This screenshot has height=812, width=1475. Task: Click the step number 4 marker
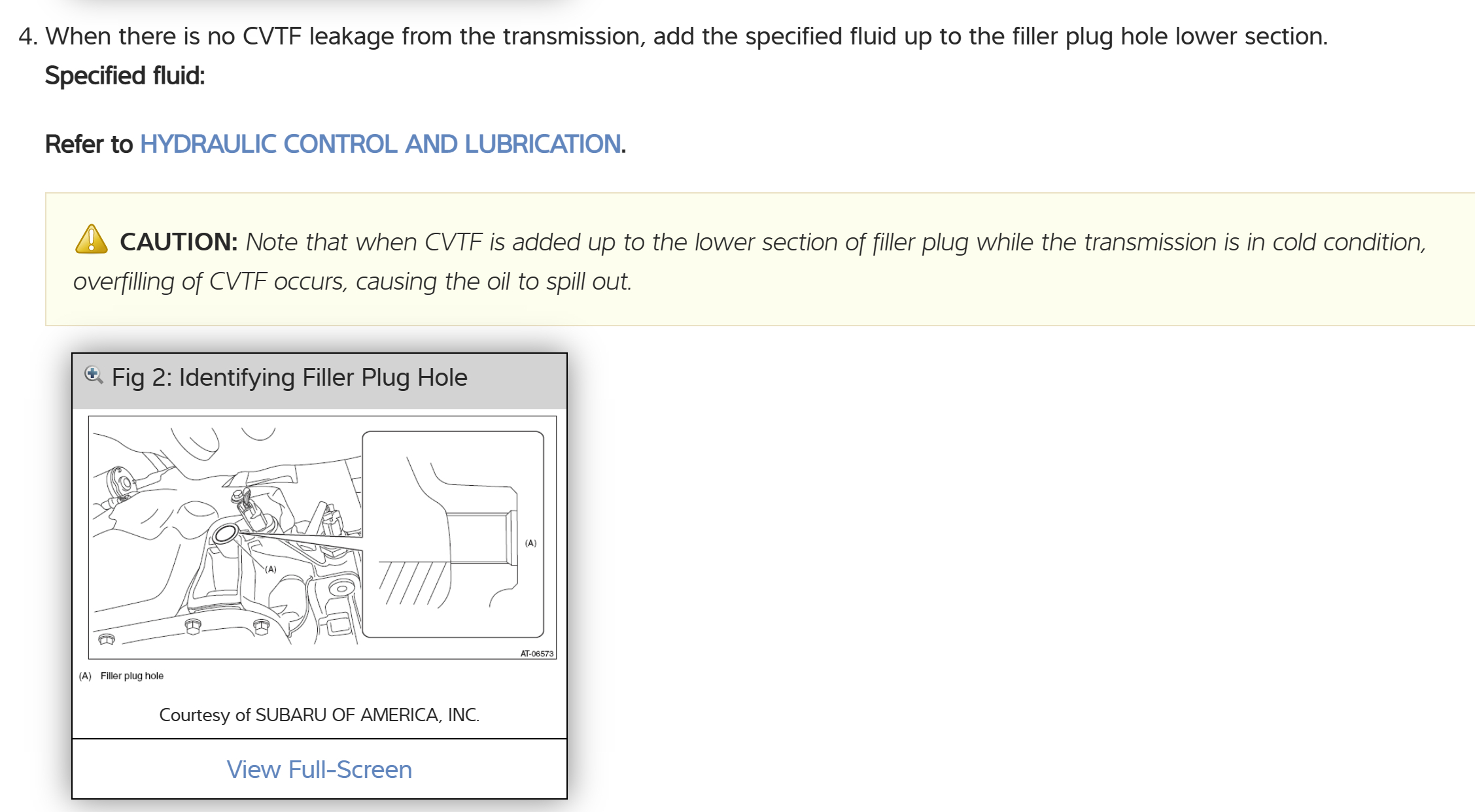(27, 37)
